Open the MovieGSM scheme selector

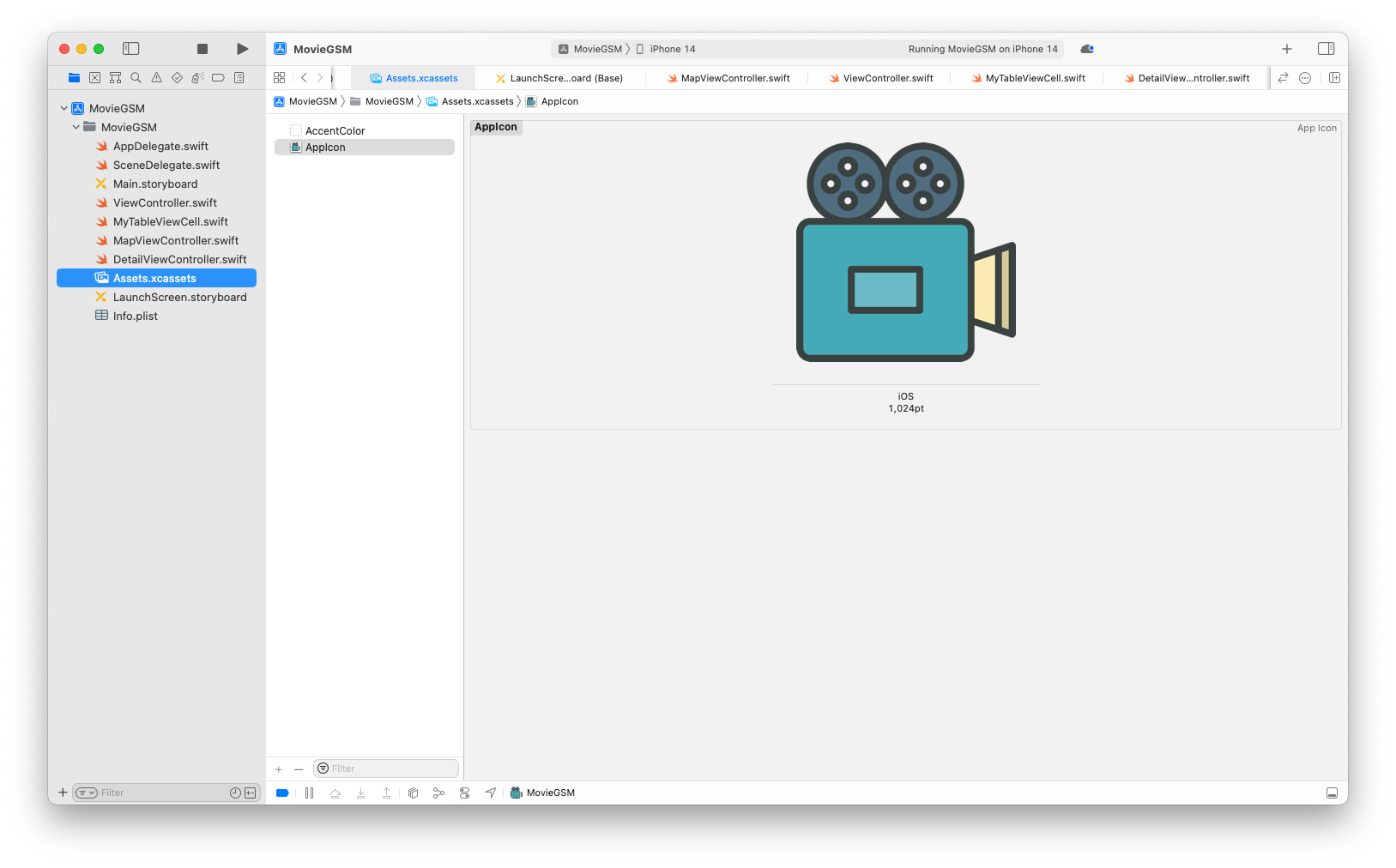590,49
